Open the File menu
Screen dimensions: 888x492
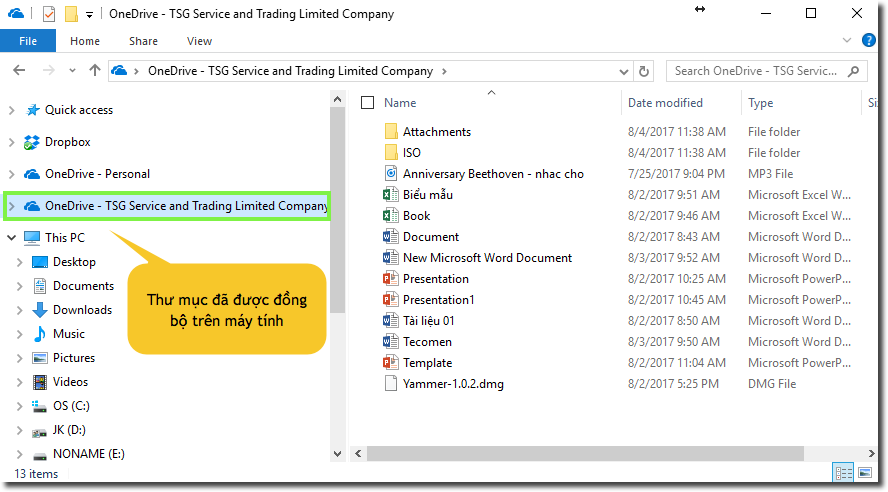28,41
